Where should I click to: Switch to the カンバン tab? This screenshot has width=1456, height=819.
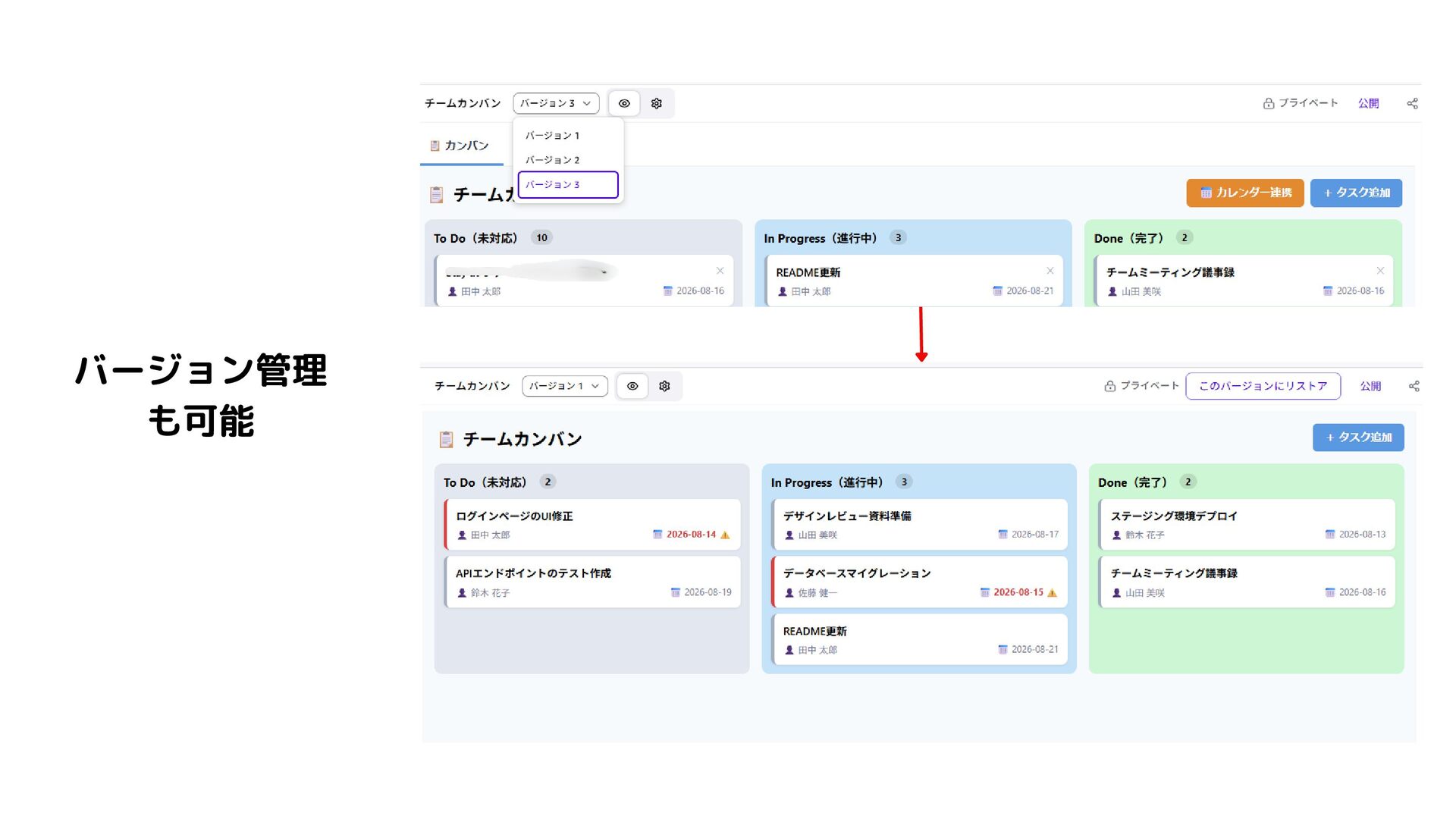[460, 146]
